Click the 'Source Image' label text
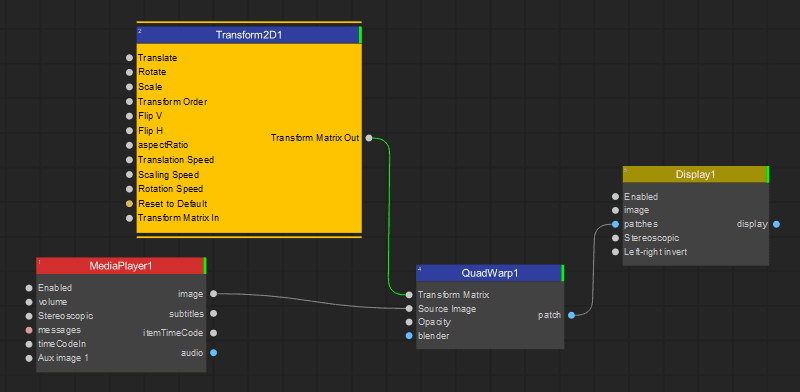This screenshot has width=800, height=392. click(447, 309)
